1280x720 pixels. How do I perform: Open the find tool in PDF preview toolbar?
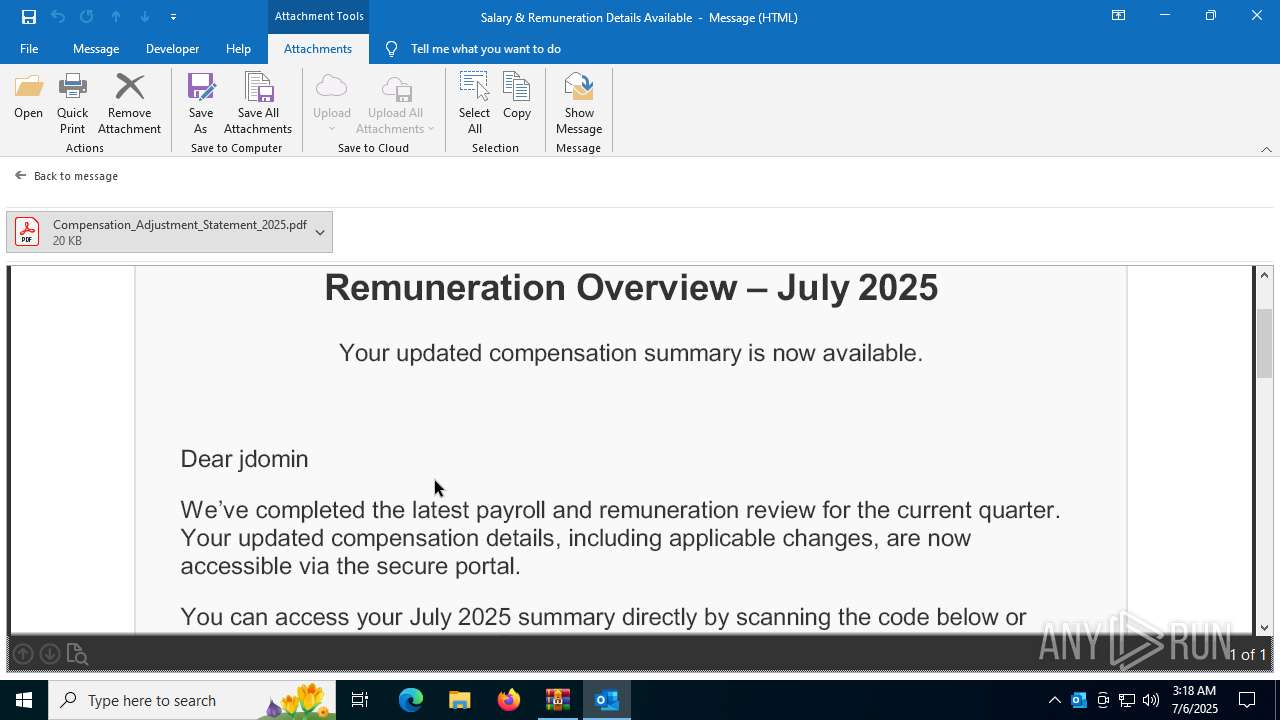(77, 654)
